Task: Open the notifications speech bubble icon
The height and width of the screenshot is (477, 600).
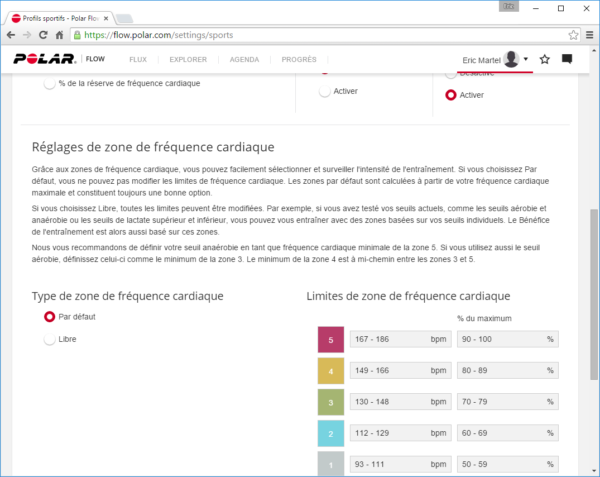Action: tap(567, 60)
